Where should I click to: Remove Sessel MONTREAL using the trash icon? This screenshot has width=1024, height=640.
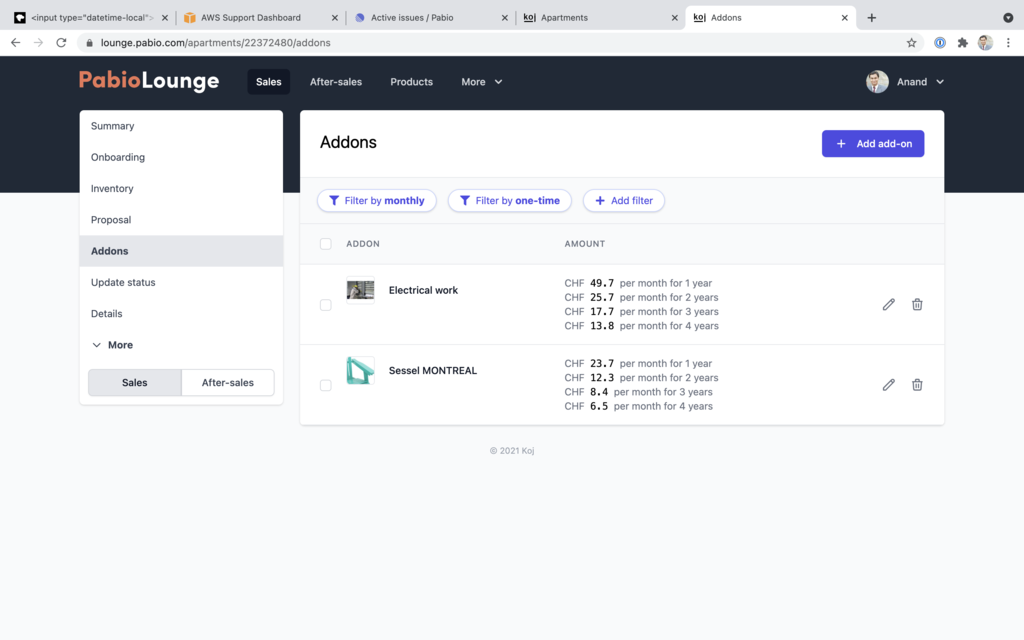pyautogui.click(x=917, y=384)
